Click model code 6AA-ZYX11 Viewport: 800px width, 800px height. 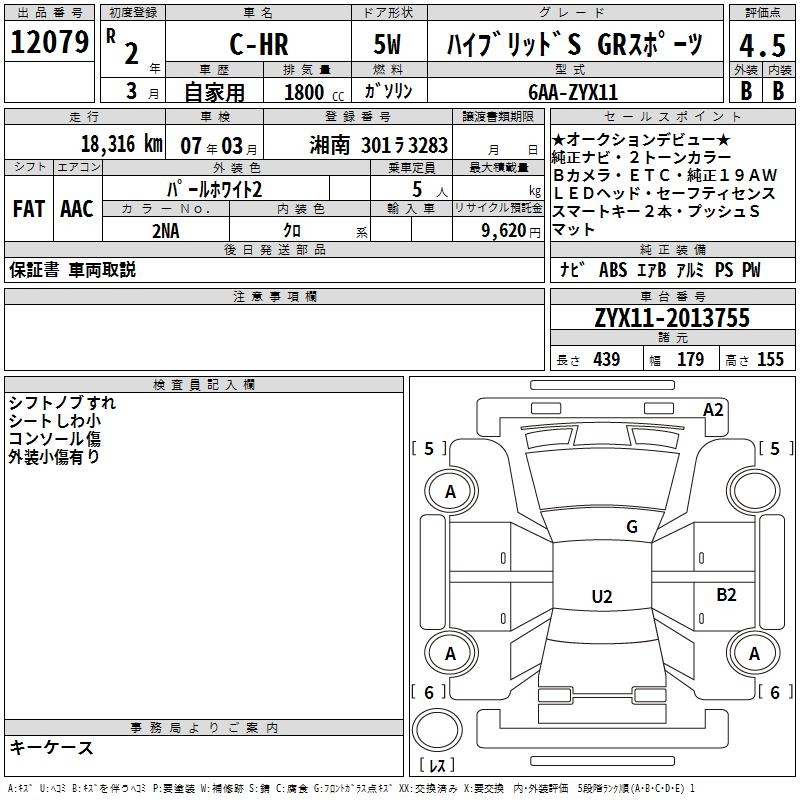coord(573,92)
